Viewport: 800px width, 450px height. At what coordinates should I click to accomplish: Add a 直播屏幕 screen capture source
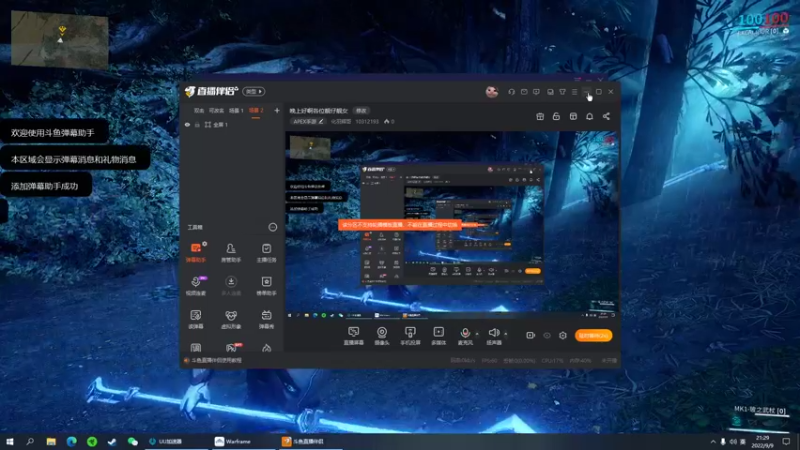click(x=354, y=336)
